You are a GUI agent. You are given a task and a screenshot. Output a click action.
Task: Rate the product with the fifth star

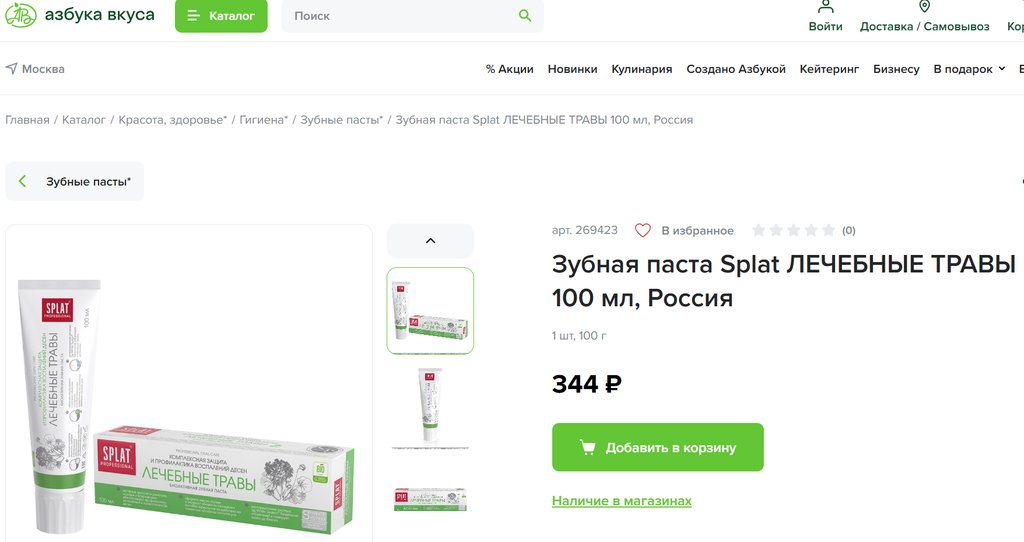[x=828, y=230]
